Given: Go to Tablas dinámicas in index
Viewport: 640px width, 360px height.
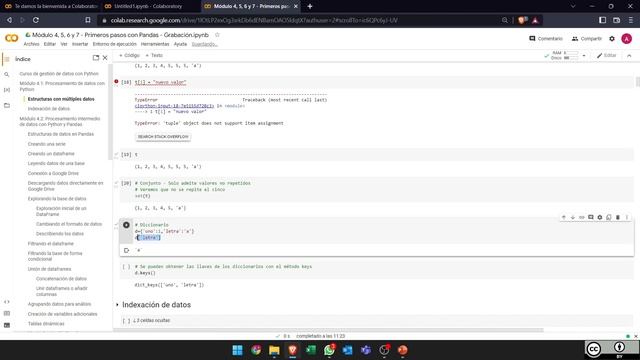Looking at the screenshot, I should (x=46, y=324).
